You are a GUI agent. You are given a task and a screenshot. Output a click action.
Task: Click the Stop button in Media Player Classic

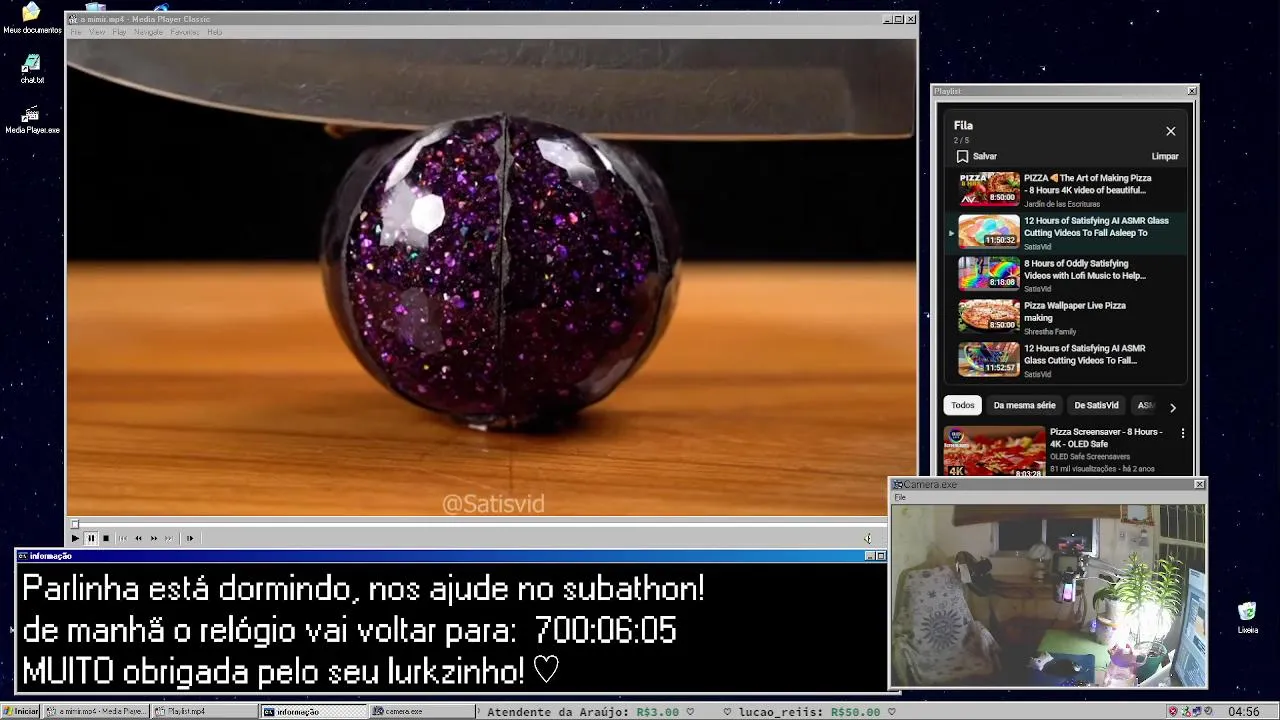pos(106,538)
